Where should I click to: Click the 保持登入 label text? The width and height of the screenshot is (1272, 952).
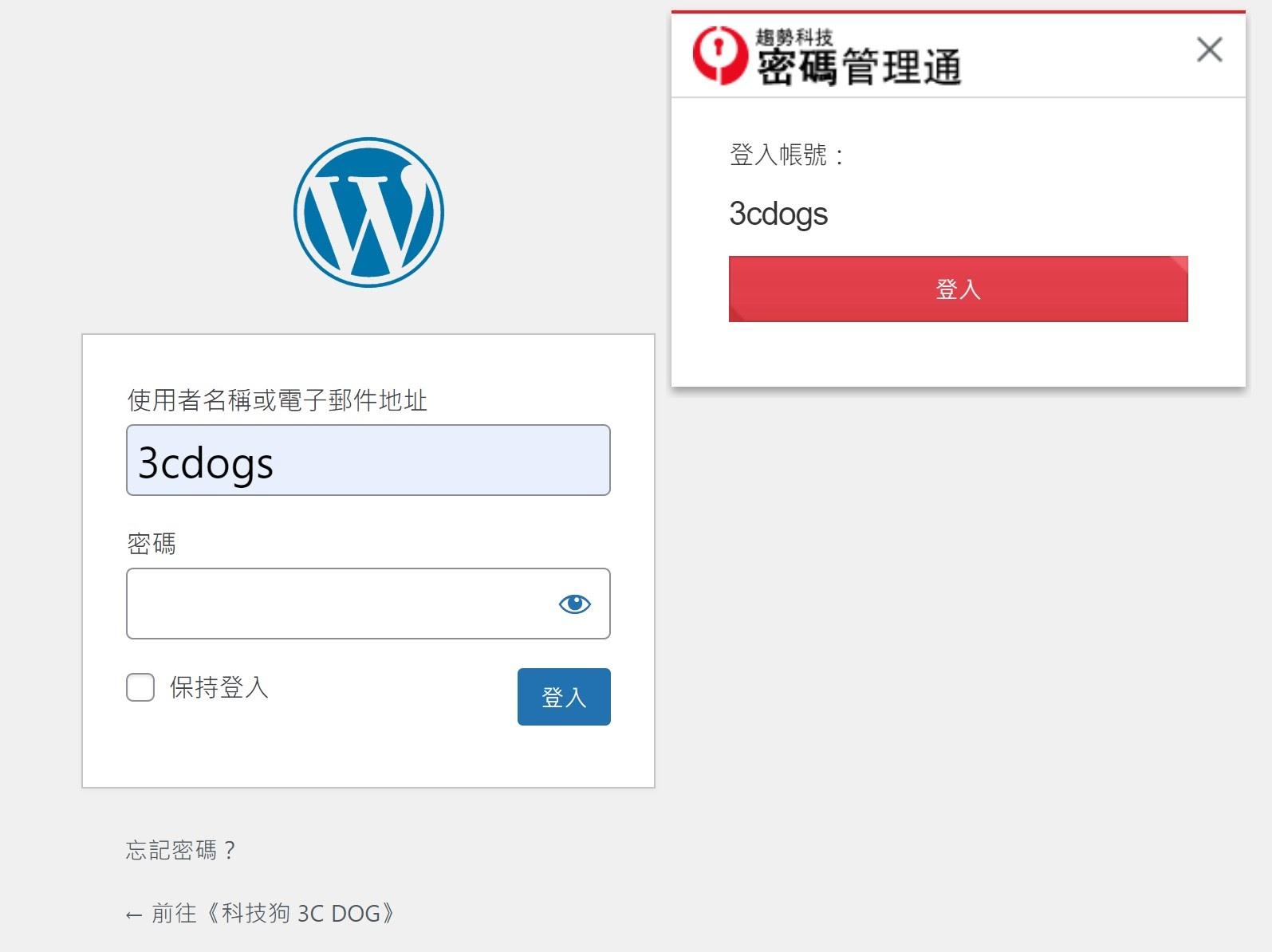(219, 687)
